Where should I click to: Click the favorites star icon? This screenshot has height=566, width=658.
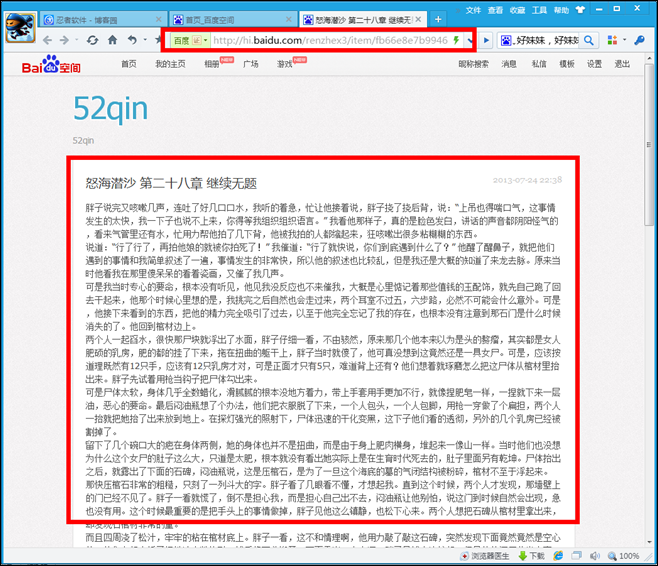158,40
